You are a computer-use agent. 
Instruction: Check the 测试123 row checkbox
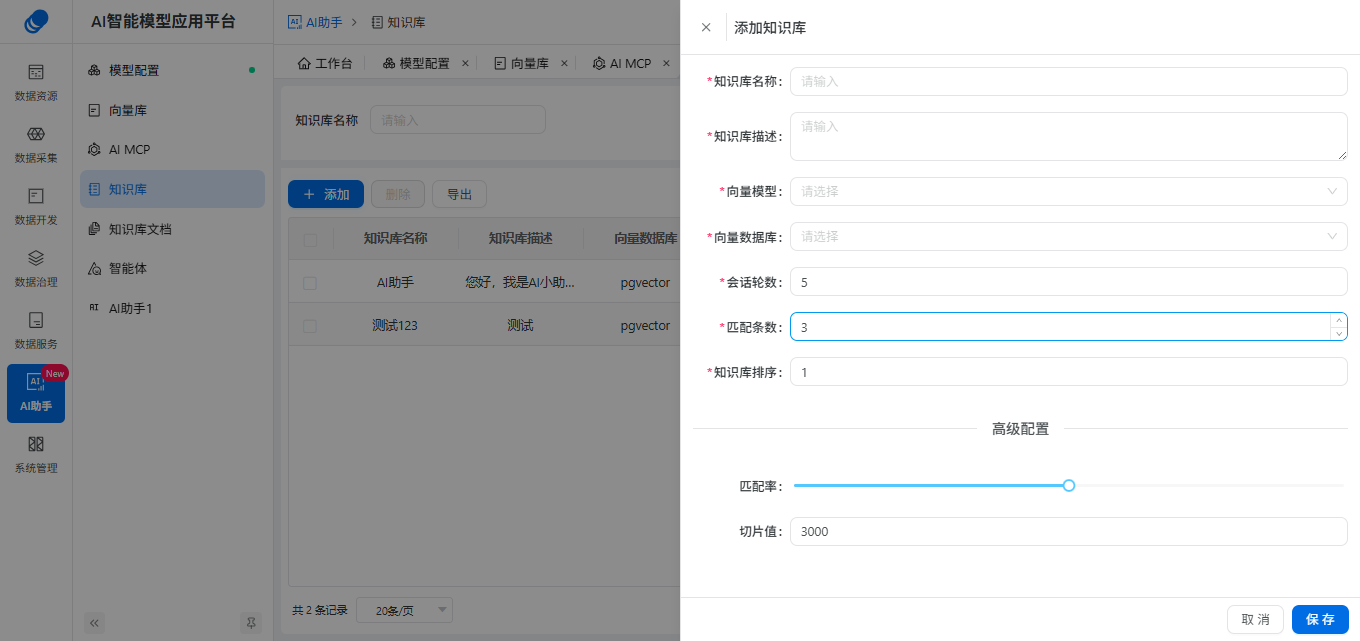[310, 326]
